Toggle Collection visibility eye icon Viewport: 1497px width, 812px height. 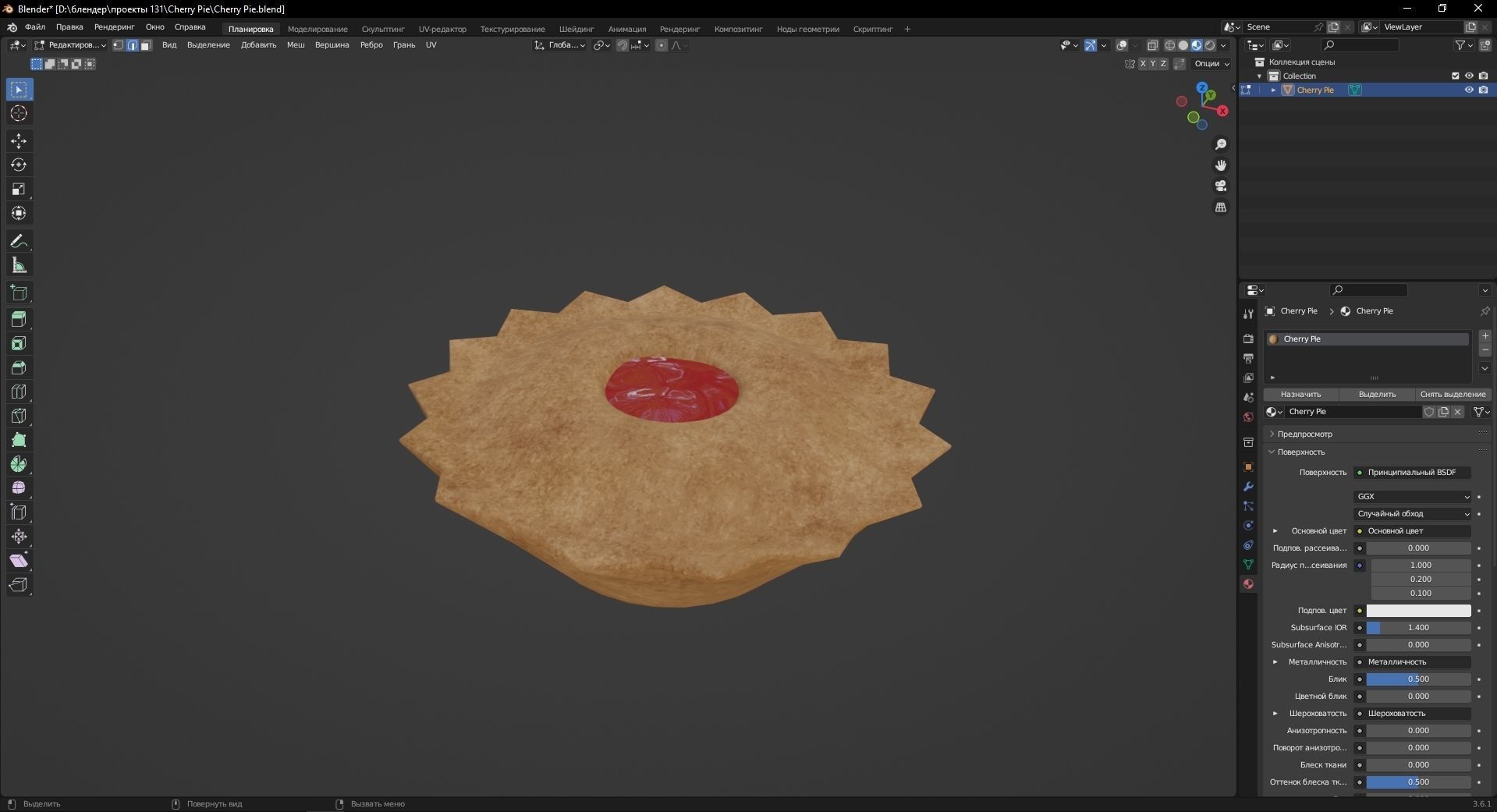tap(1469, 76)
